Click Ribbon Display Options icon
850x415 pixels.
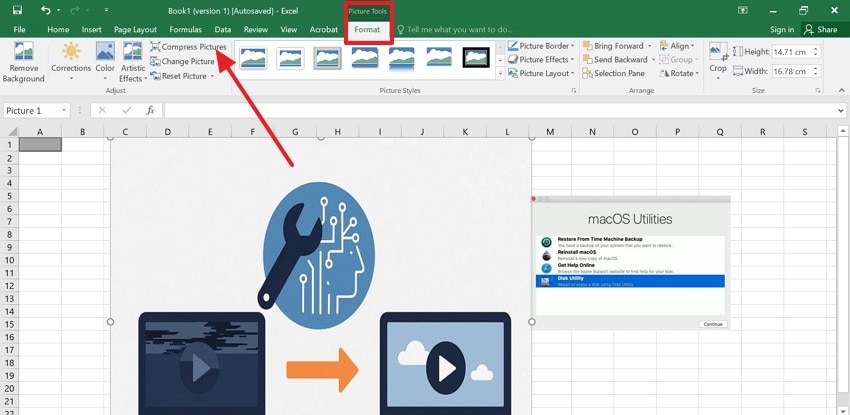pyautogui.click(x=743, y=10)
